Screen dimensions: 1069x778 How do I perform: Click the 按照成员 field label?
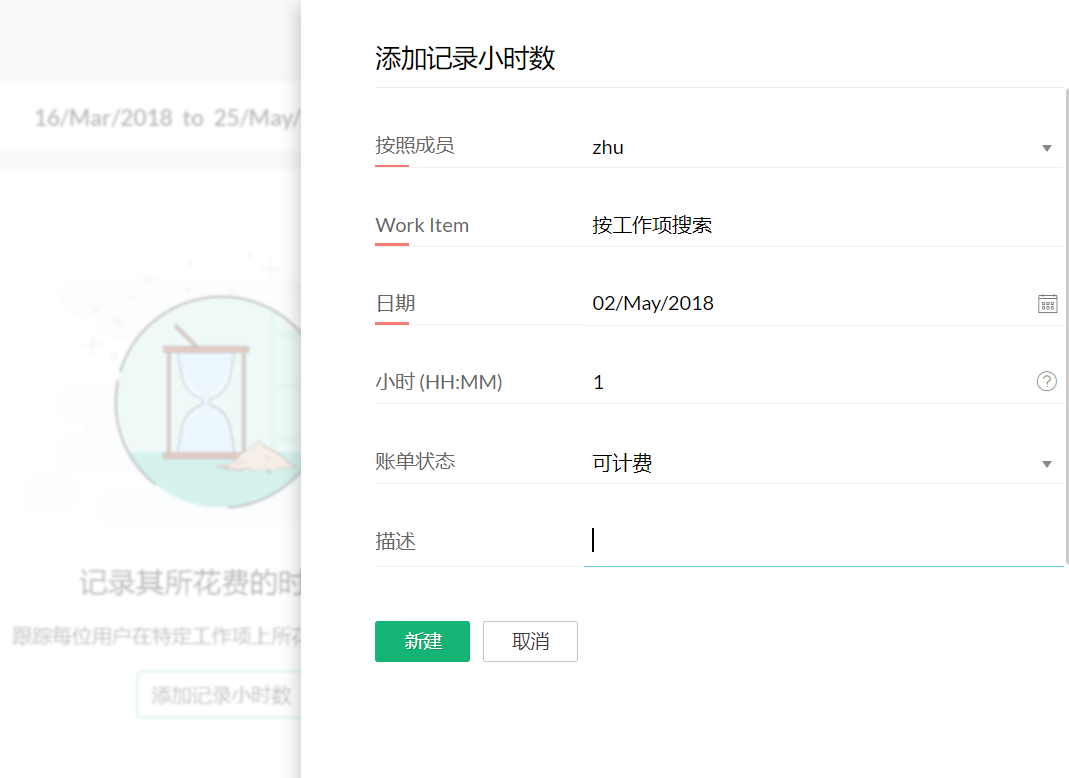tap(415, 146)
